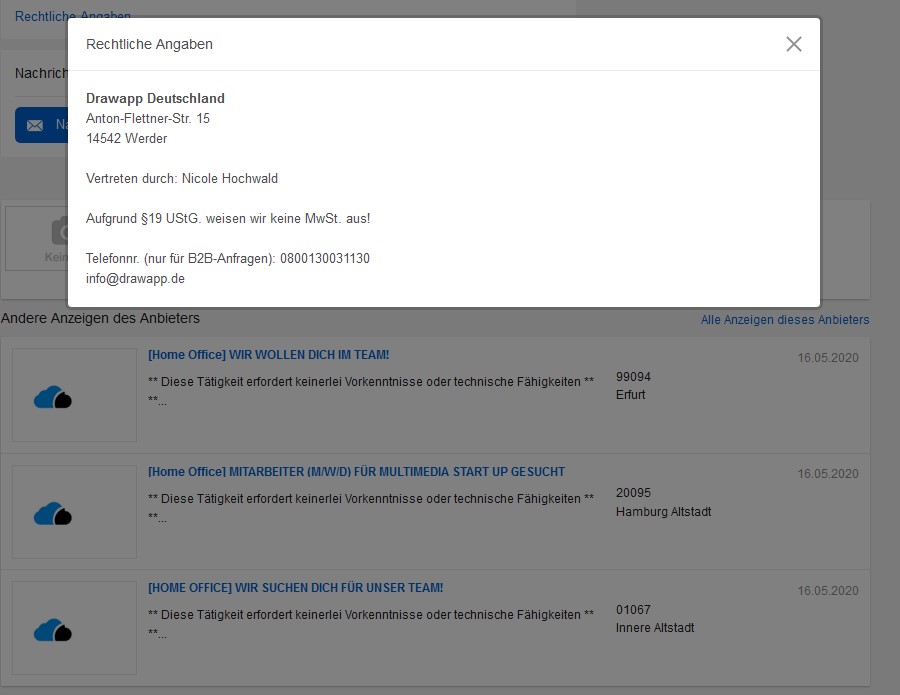This screenshot has height=695, width=900.
Task: Click description text of Erfurt ad
Action: tap(371, 390)
